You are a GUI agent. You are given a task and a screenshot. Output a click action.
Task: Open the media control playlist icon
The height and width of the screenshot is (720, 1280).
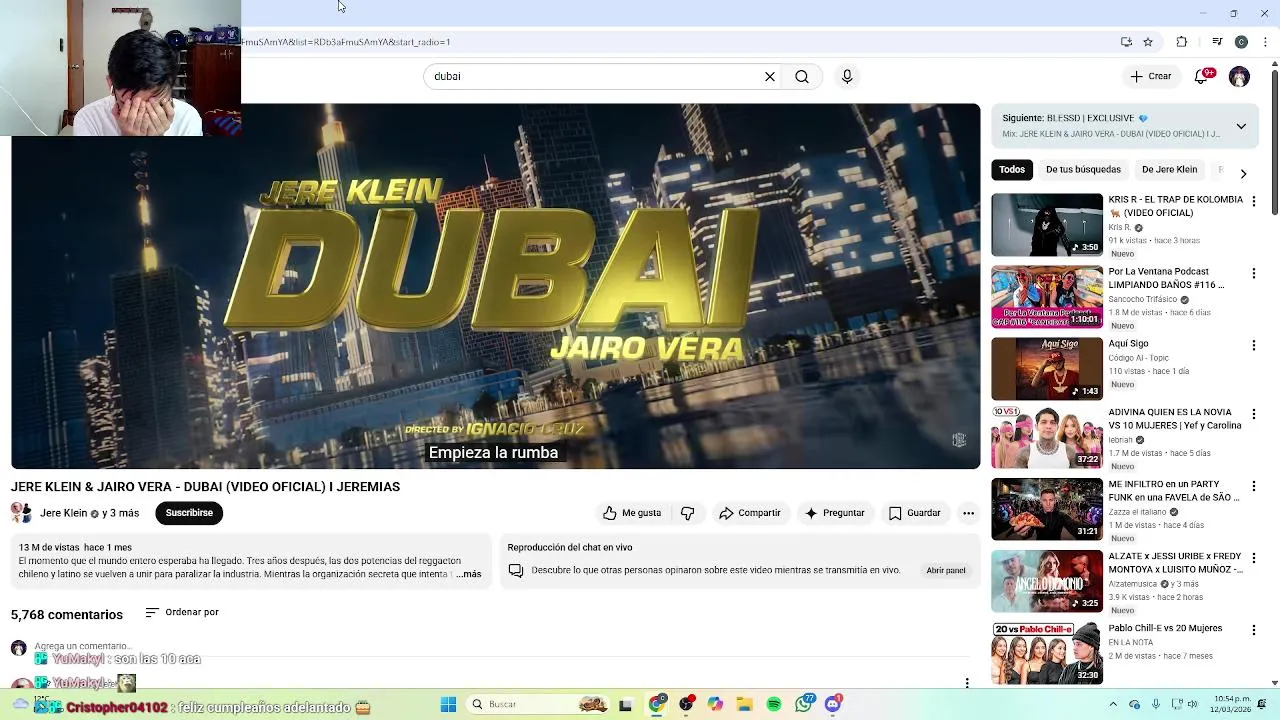point(1217,42)
